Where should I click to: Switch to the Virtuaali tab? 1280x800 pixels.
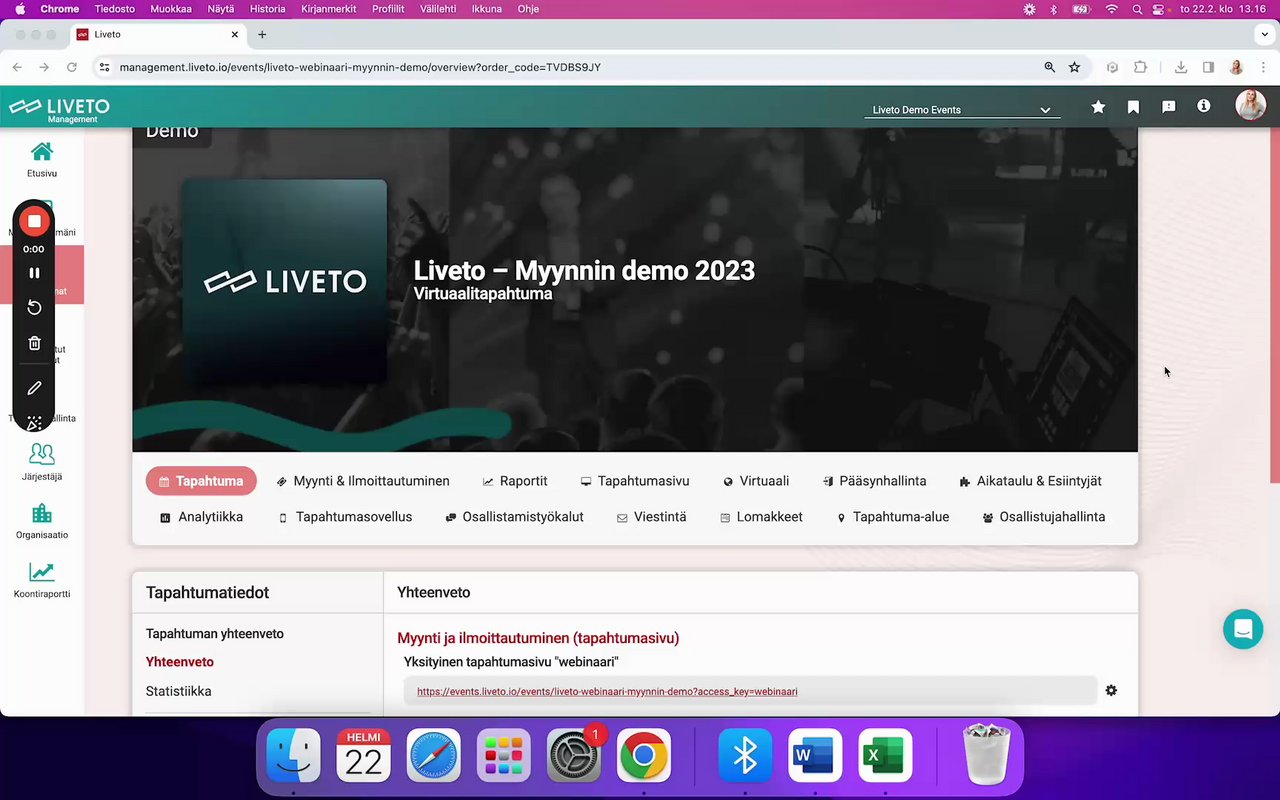756,481
